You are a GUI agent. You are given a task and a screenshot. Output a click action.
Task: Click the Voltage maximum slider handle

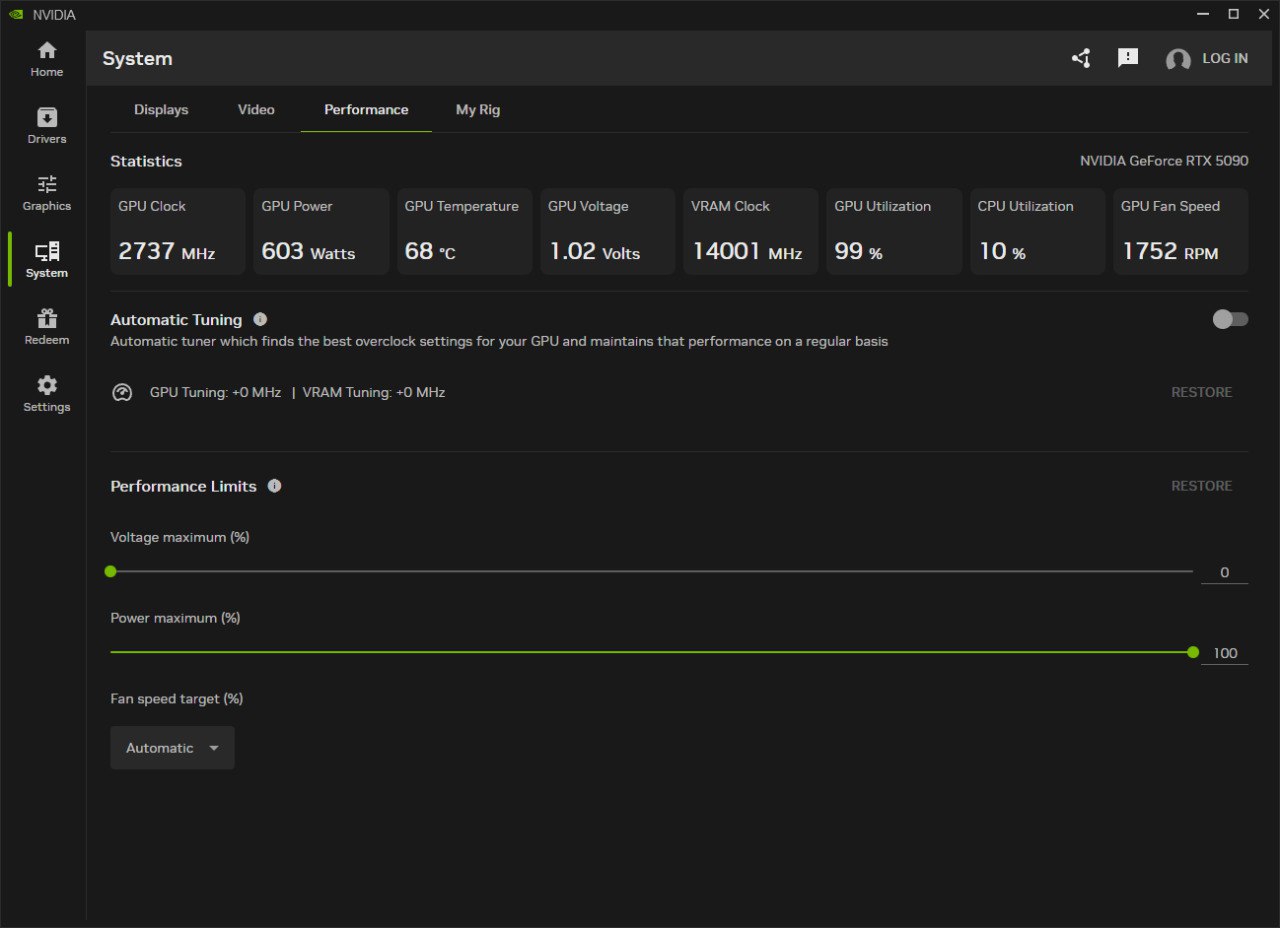click(x=111, y=571)
